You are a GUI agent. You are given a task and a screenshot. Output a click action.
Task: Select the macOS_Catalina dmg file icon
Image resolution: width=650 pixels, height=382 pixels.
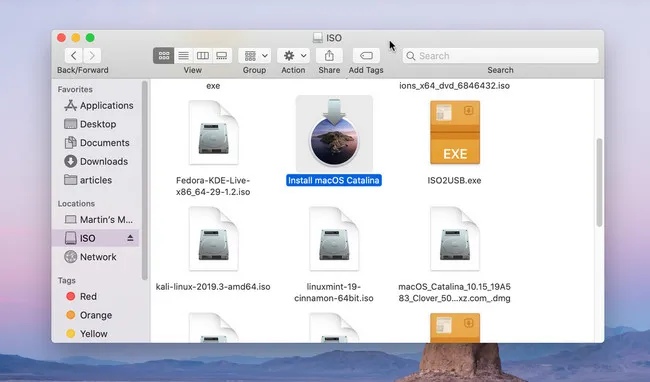pyautogui.click(x=455, y=239)
